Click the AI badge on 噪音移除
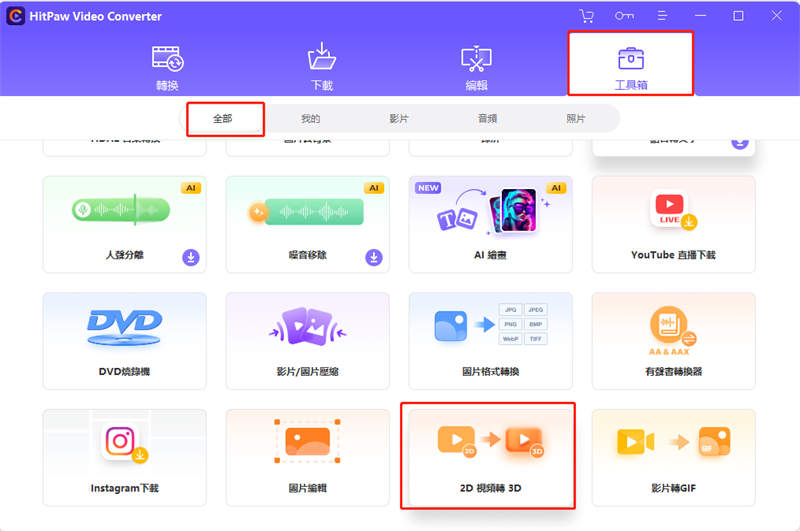Viewport: 800px width, 531px height. pyautogui.click(x=374, y=188)
